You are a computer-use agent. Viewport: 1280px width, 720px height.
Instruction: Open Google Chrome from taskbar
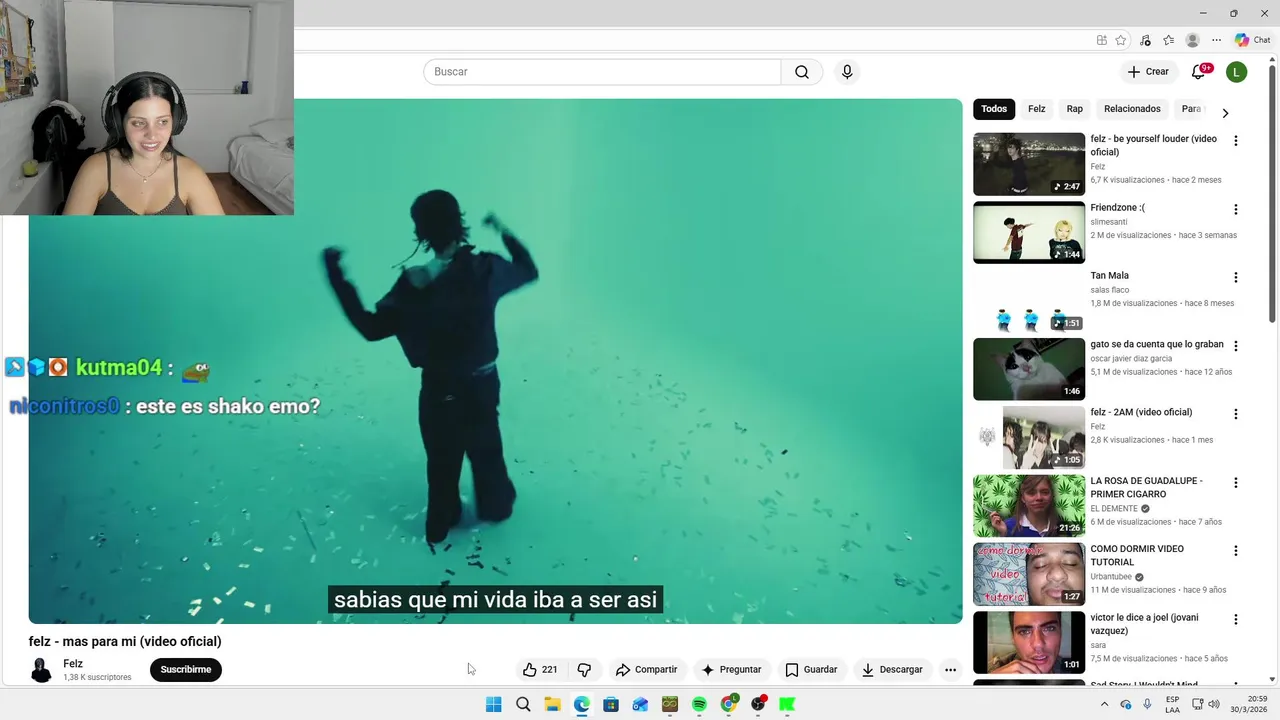[x=729, y=704]
